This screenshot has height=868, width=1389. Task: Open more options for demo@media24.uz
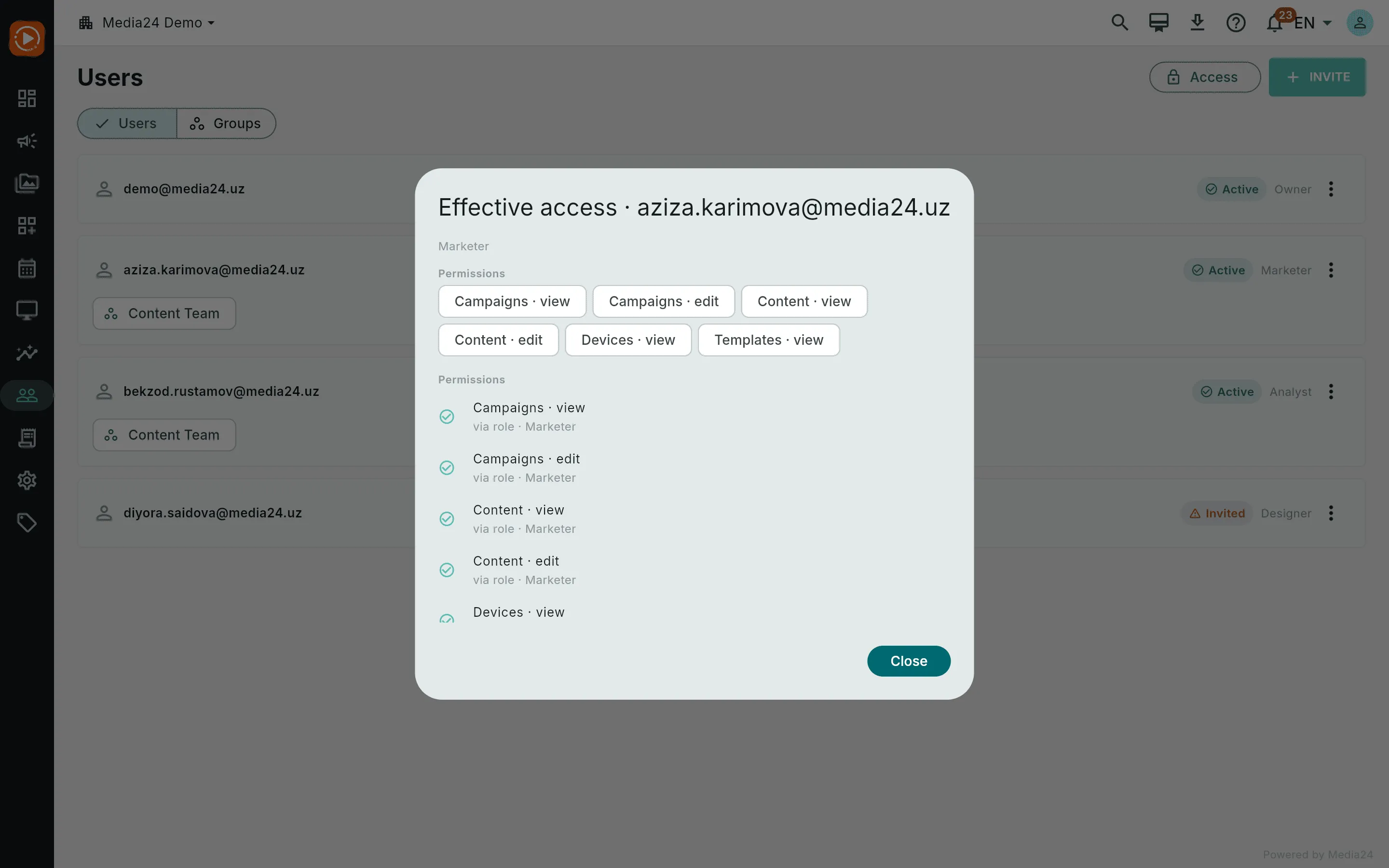pyautogui.click(x=1331, y=189)
